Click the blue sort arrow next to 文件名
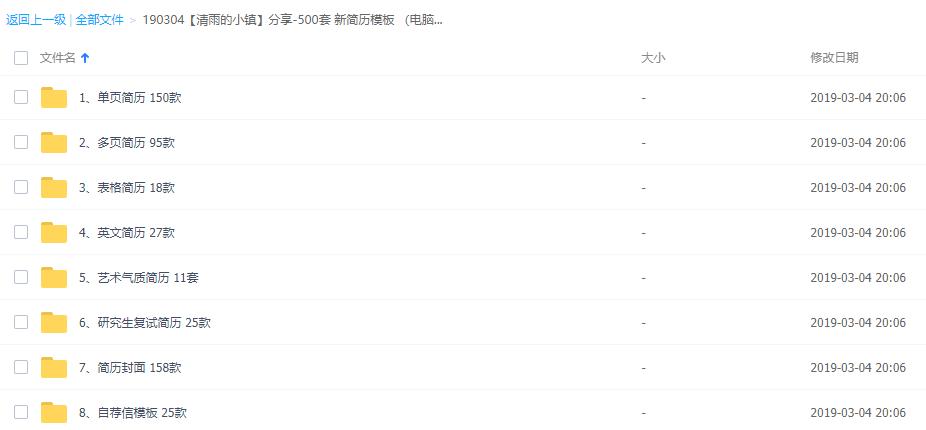This screenshot has height=430, width=926. [84, 58]
